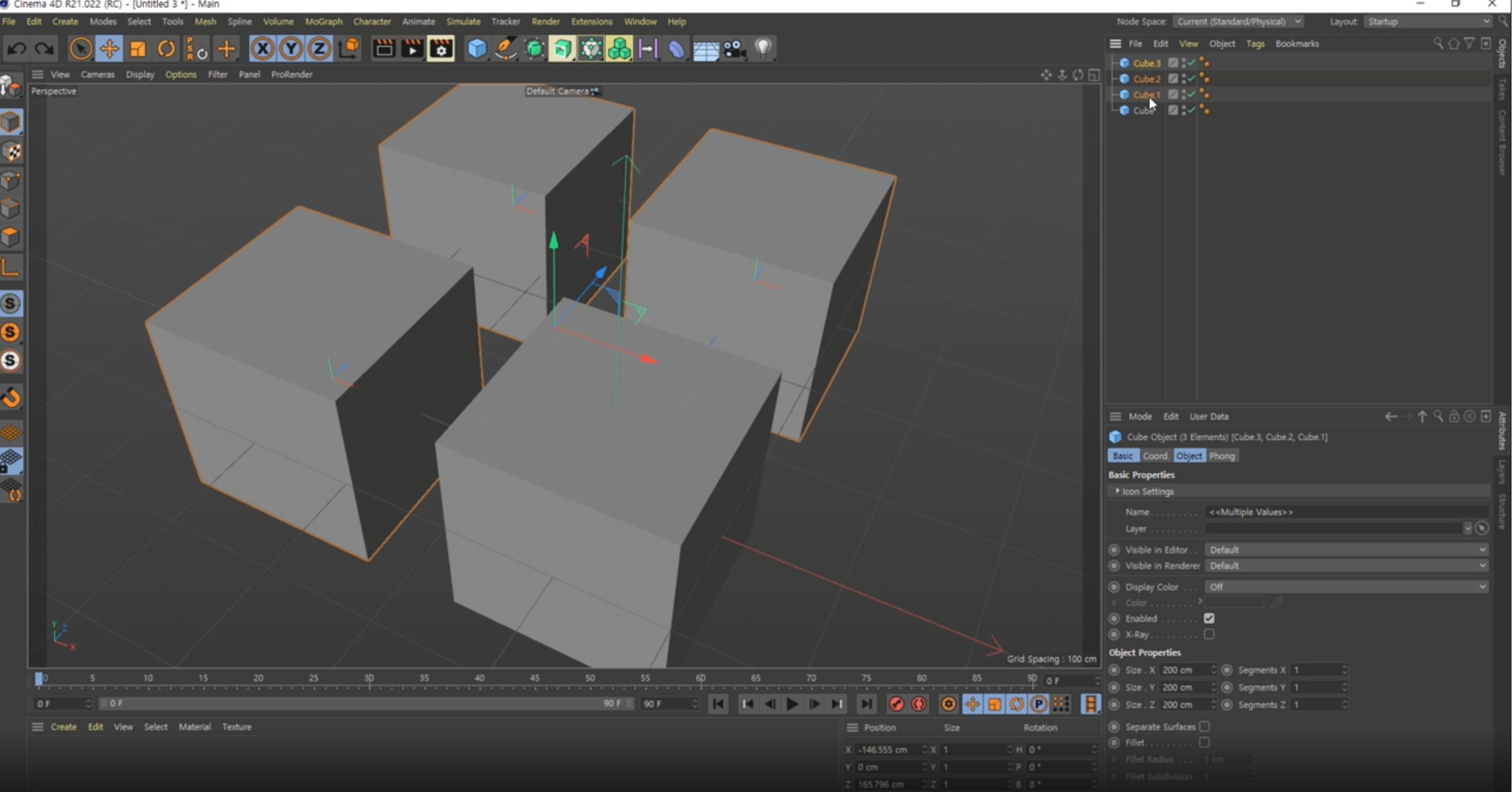The height and width of the screenshot is (792, 1512).
Task: Click the Name field showing Multiple Values
Action: click(x=1347, y=512)
